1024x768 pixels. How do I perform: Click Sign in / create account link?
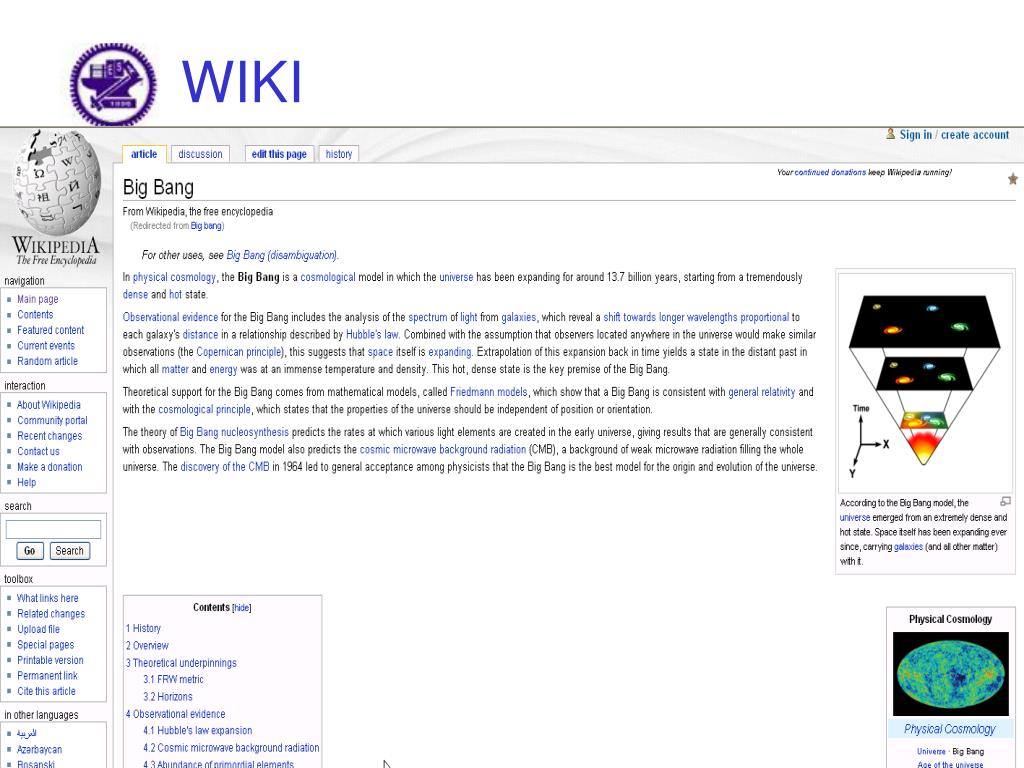953,135
